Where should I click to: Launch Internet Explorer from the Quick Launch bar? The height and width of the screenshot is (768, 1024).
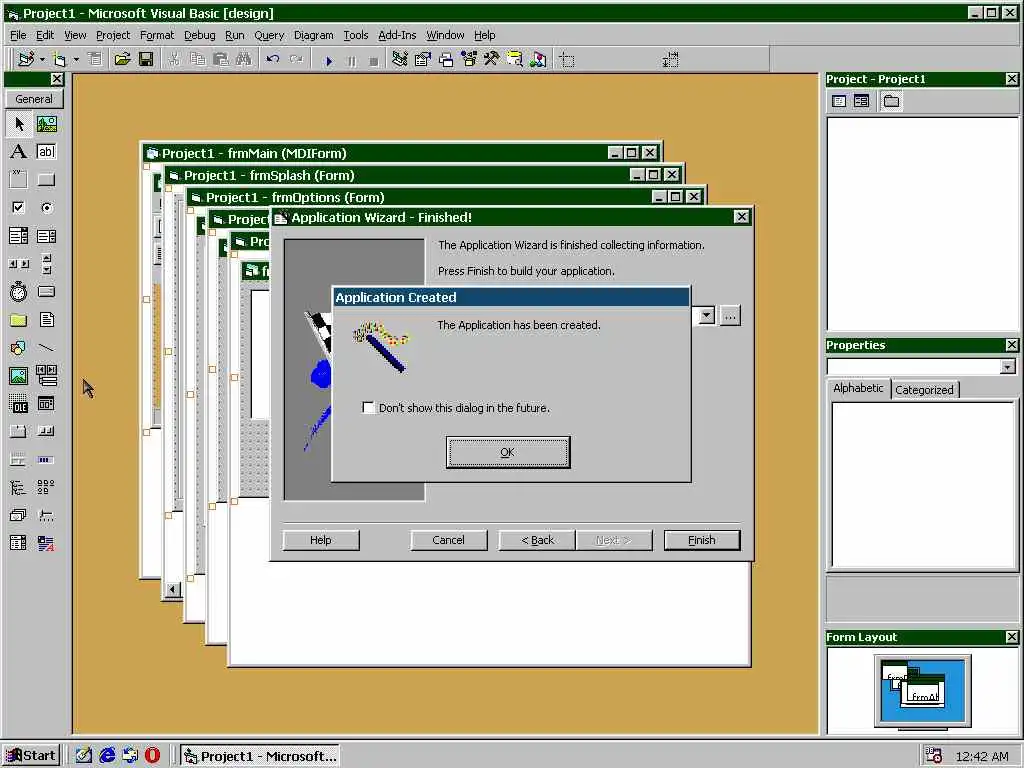tap(107, 756)
